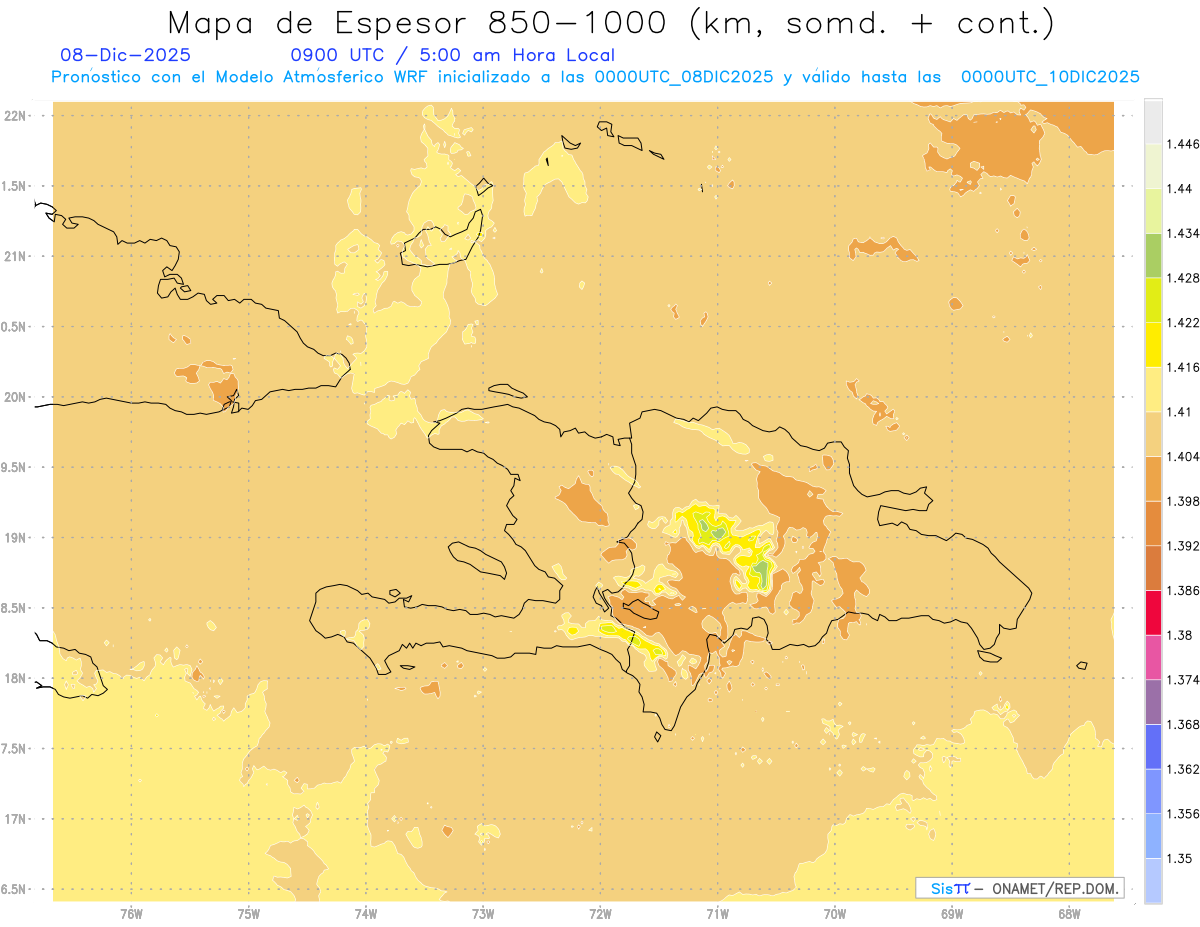The width and height of the screenshot is (1200, 927).
Task: Select the date label '08-Dic-2025'
Action: pyautogui.click(x=125, y=56)
